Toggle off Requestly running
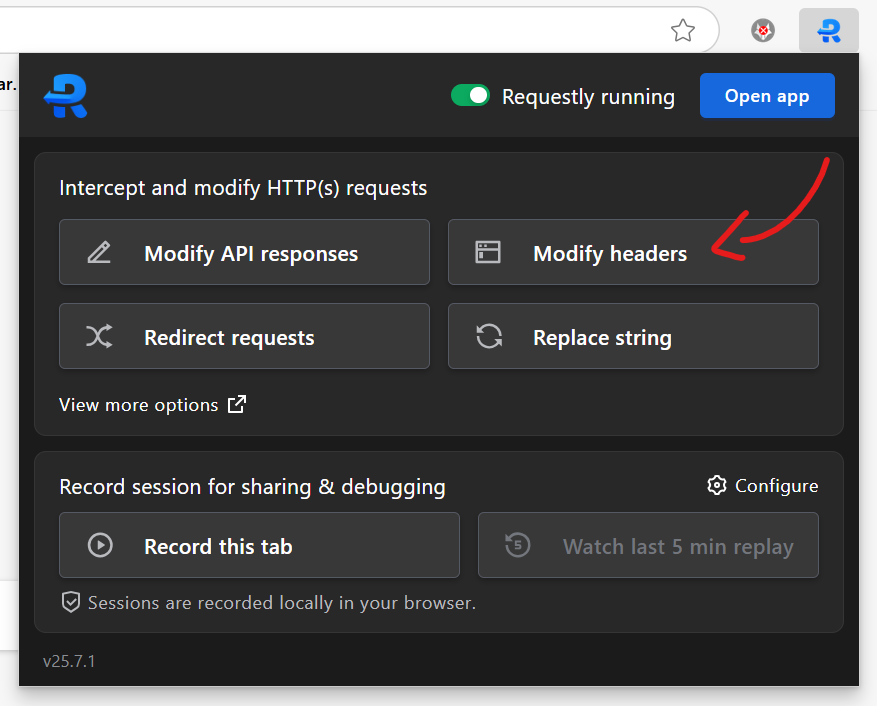This screenshot has width=877, height=706. (471, 95)
